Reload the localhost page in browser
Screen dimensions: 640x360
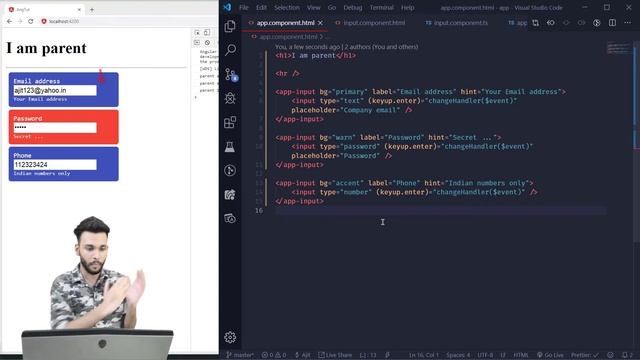tap(31, 21)
